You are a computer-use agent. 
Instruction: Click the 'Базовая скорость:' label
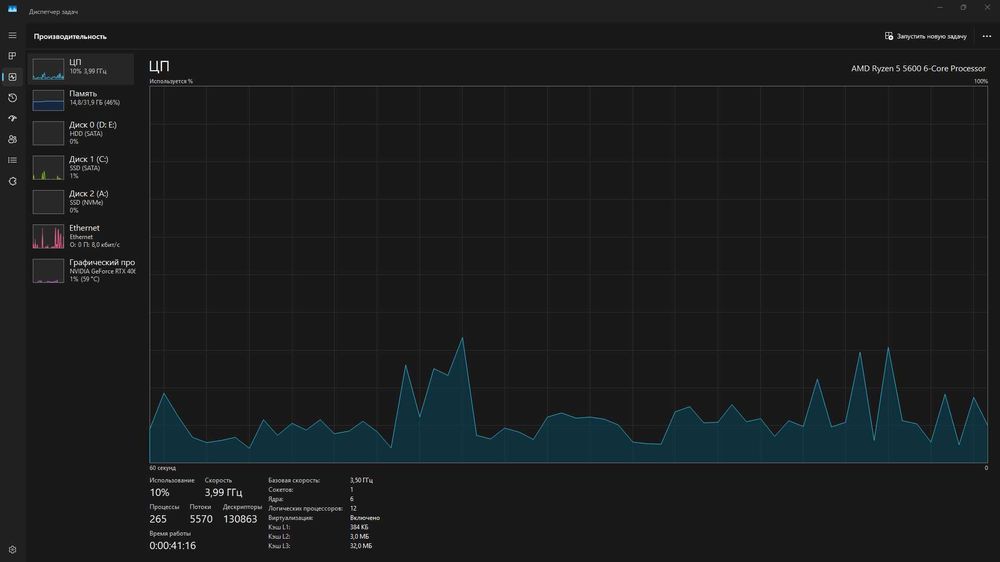(x=294, y=480)
